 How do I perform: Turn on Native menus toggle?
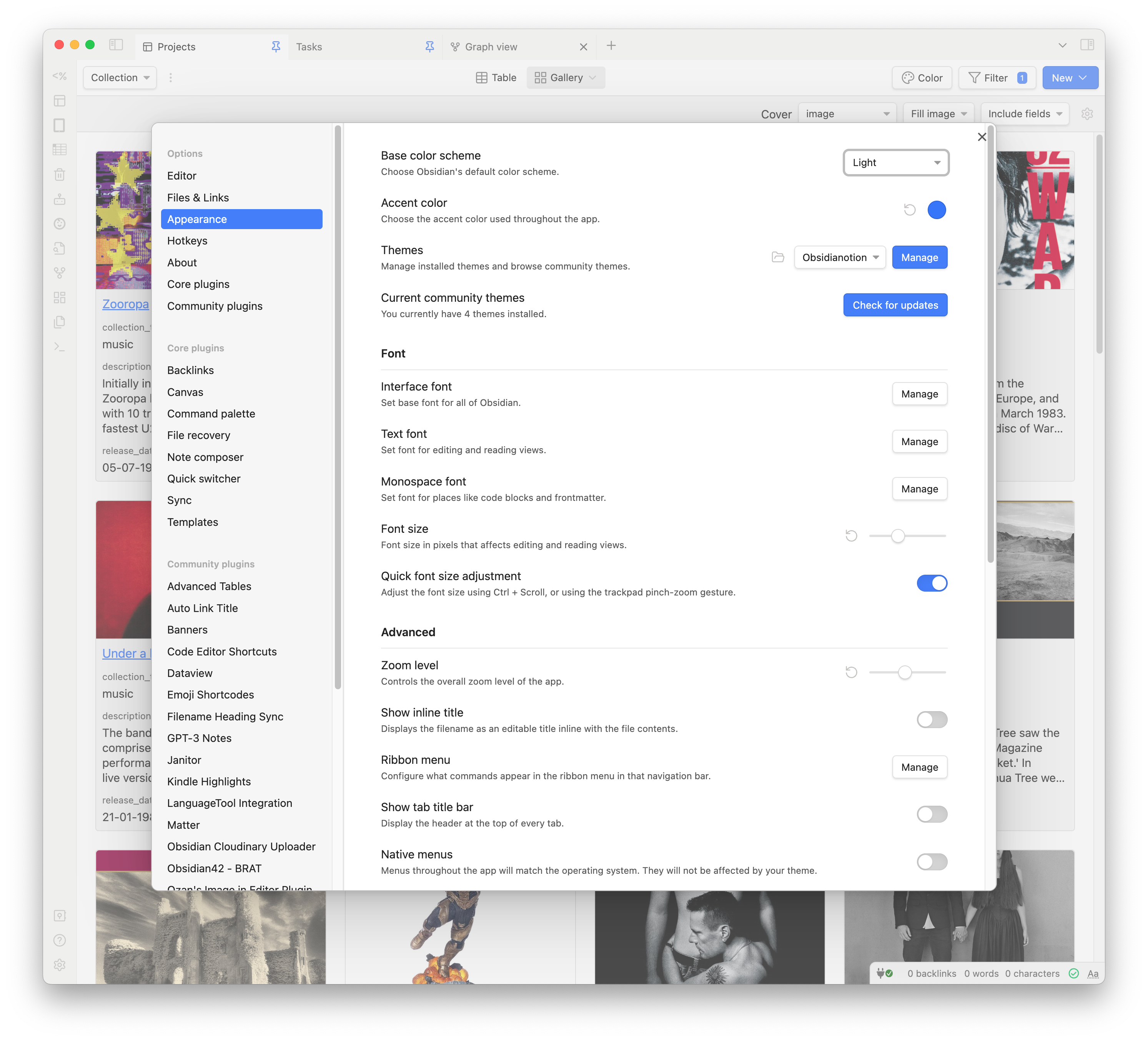click(932, 861)
